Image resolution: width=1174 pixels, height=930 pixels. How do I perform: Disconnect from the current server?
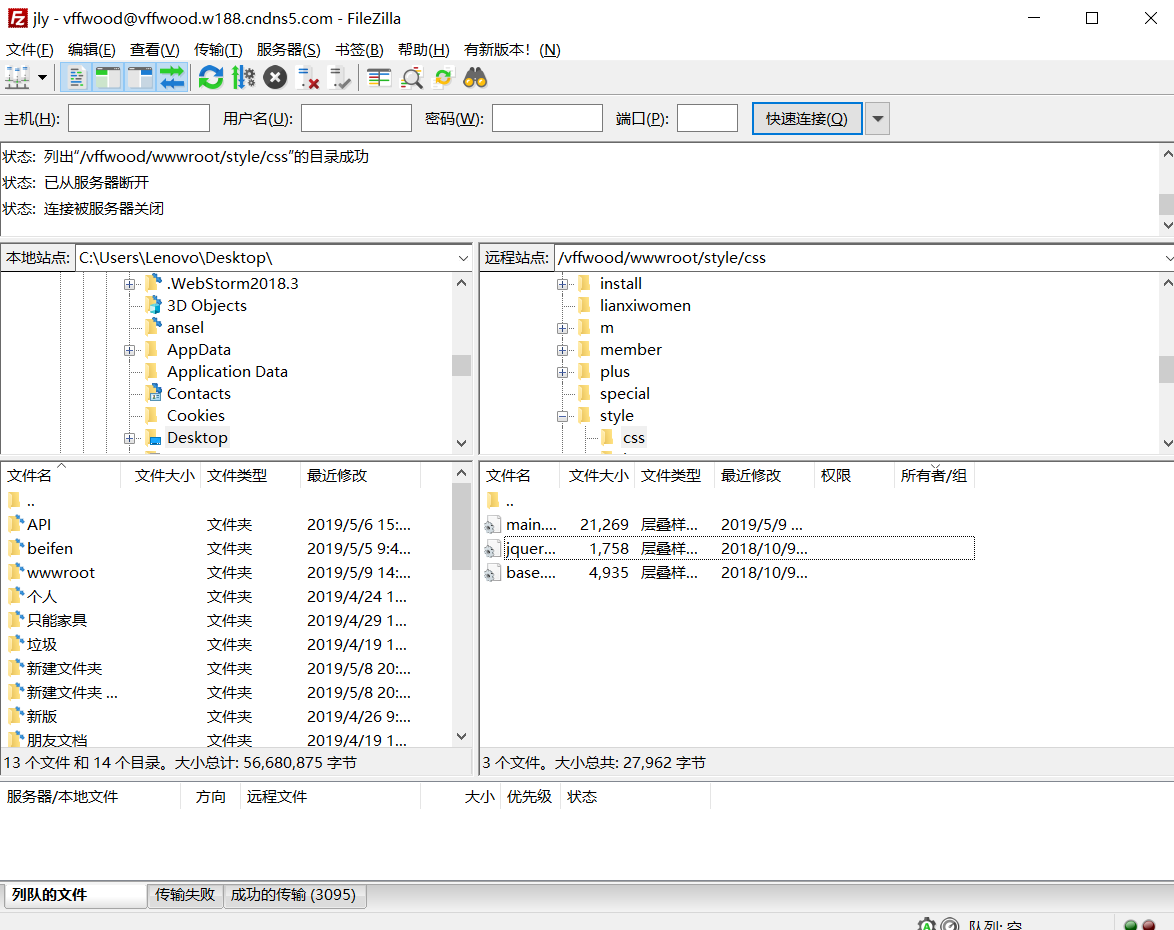click(x=308, y=78)
